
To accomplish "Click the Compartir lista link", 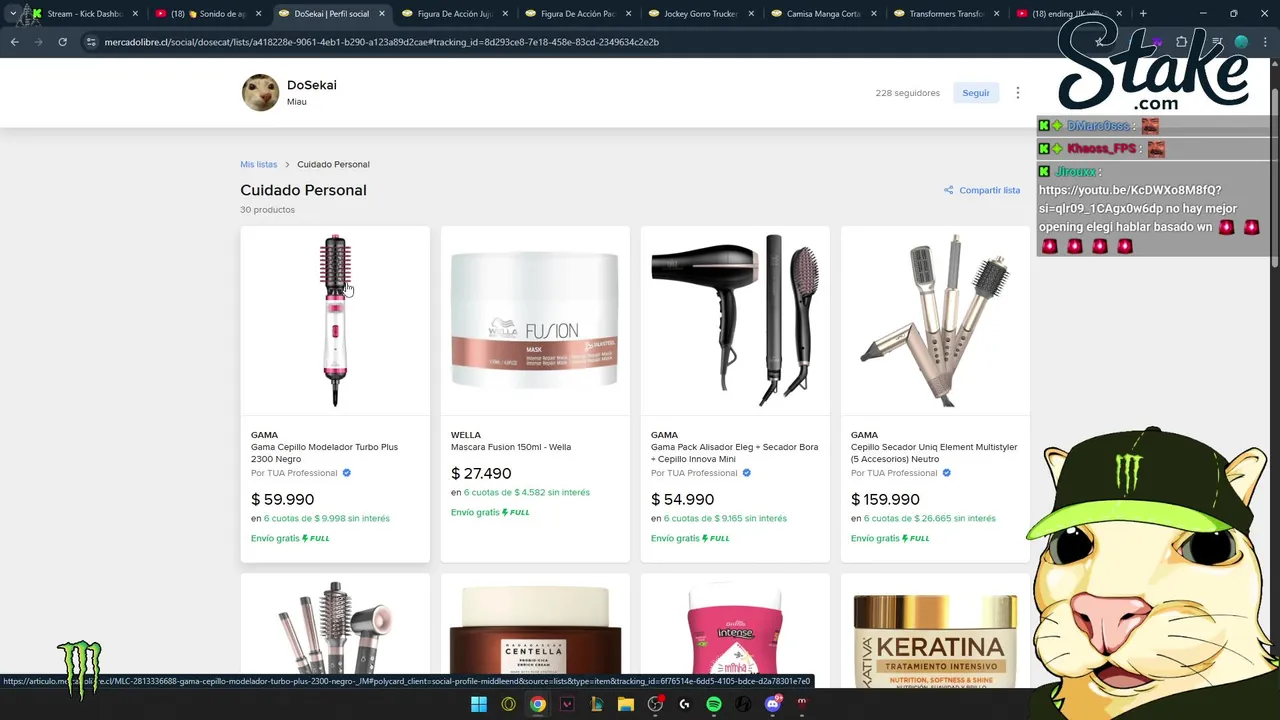I will (989, 190).
